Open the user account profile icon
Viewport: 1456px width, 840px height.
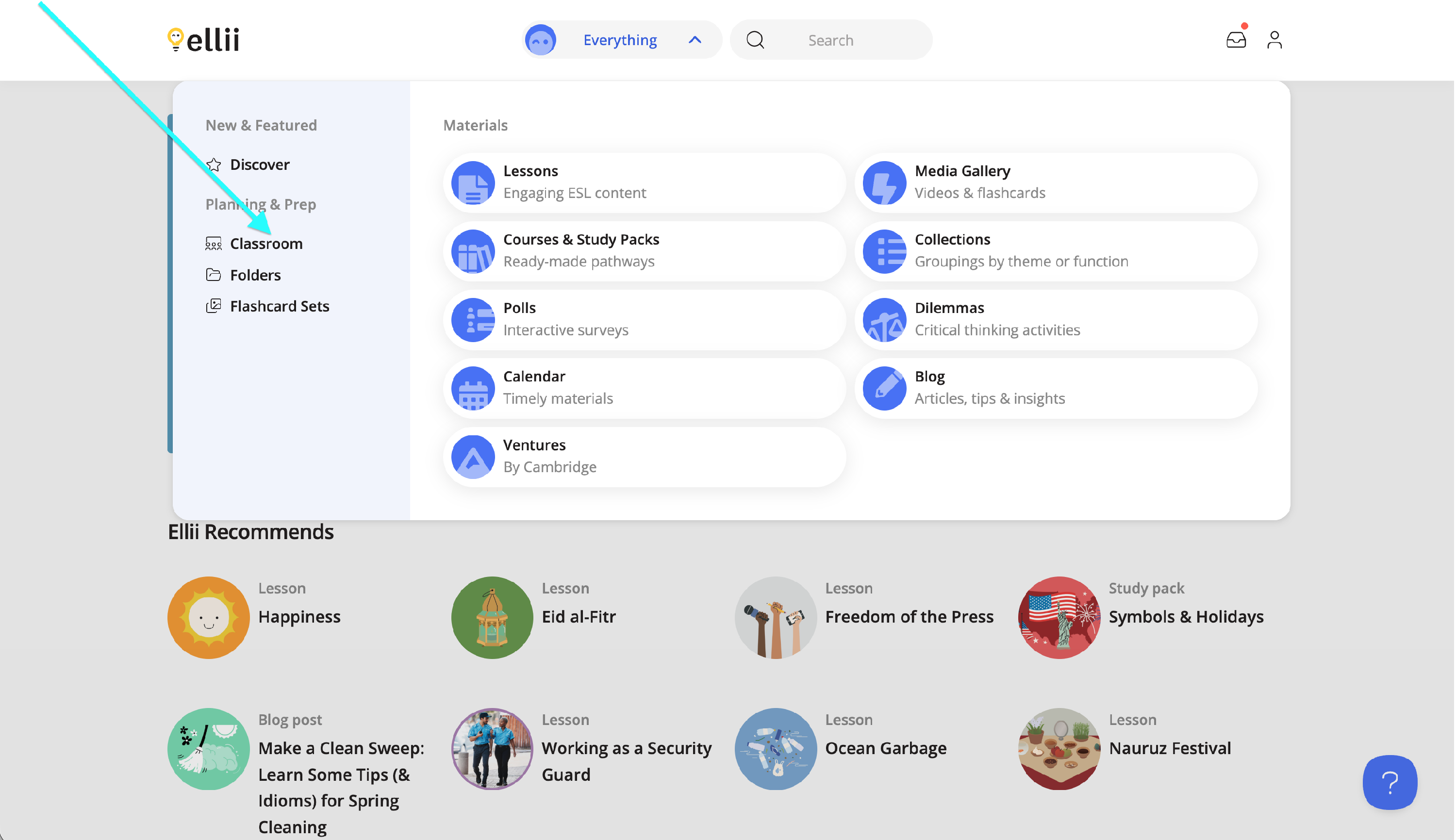(1275, 40)
